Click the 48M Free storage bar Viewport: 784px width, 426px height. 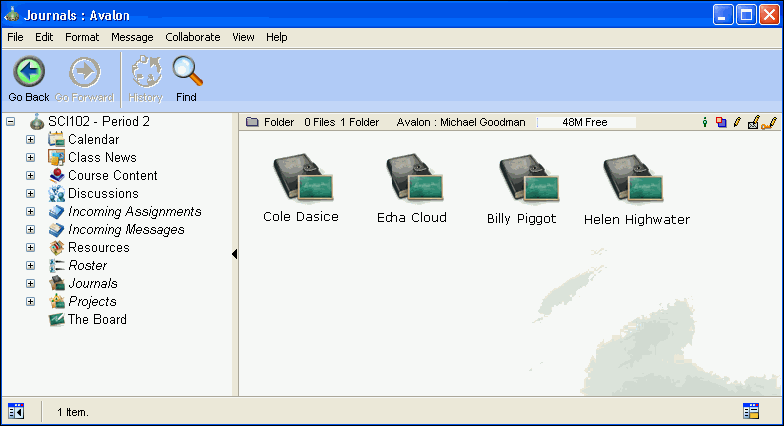[586, 122]
